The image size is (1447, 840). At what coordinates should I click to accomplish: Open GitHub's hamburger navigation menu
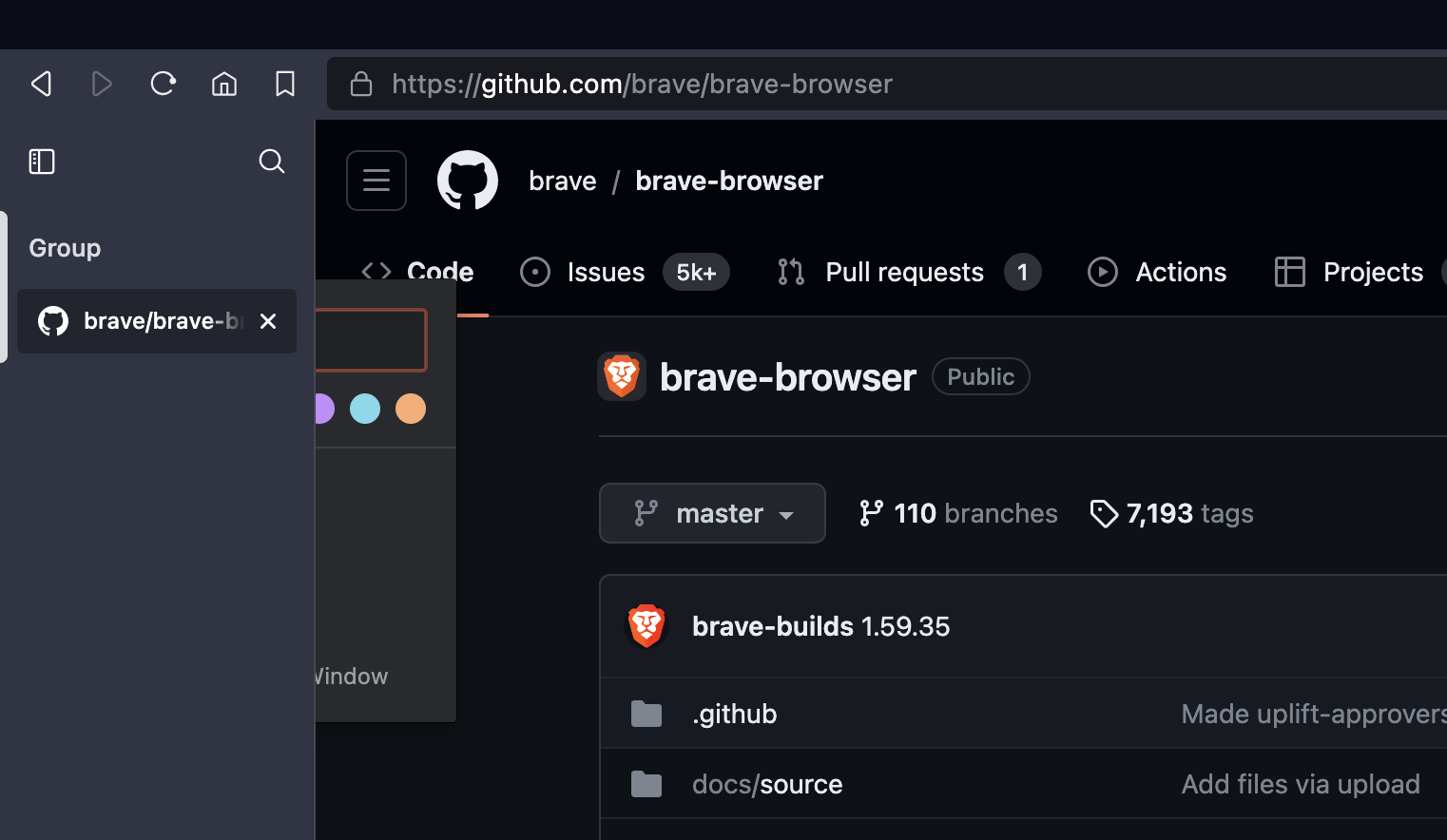pos(376,180)
